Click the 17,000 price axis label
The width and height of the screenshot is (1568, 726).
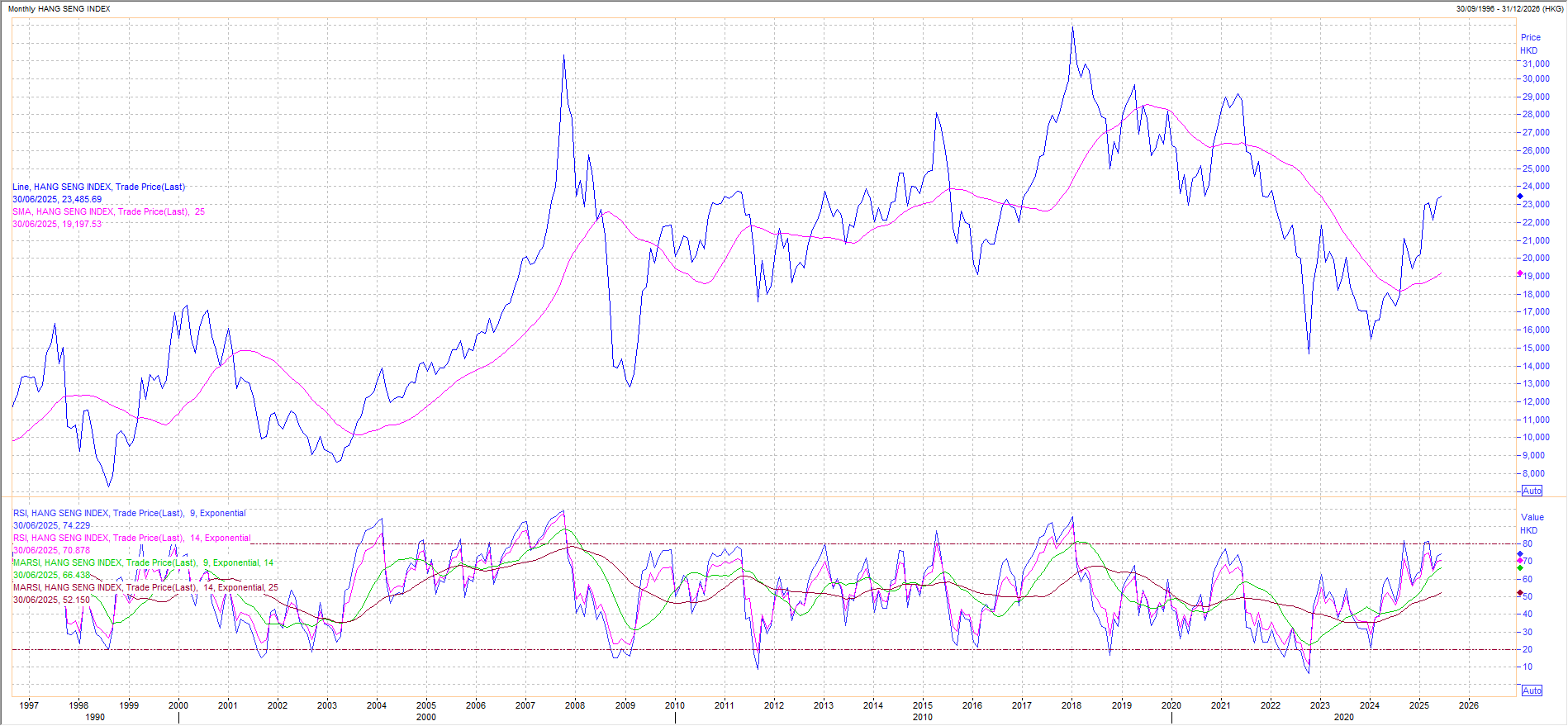1536,312
